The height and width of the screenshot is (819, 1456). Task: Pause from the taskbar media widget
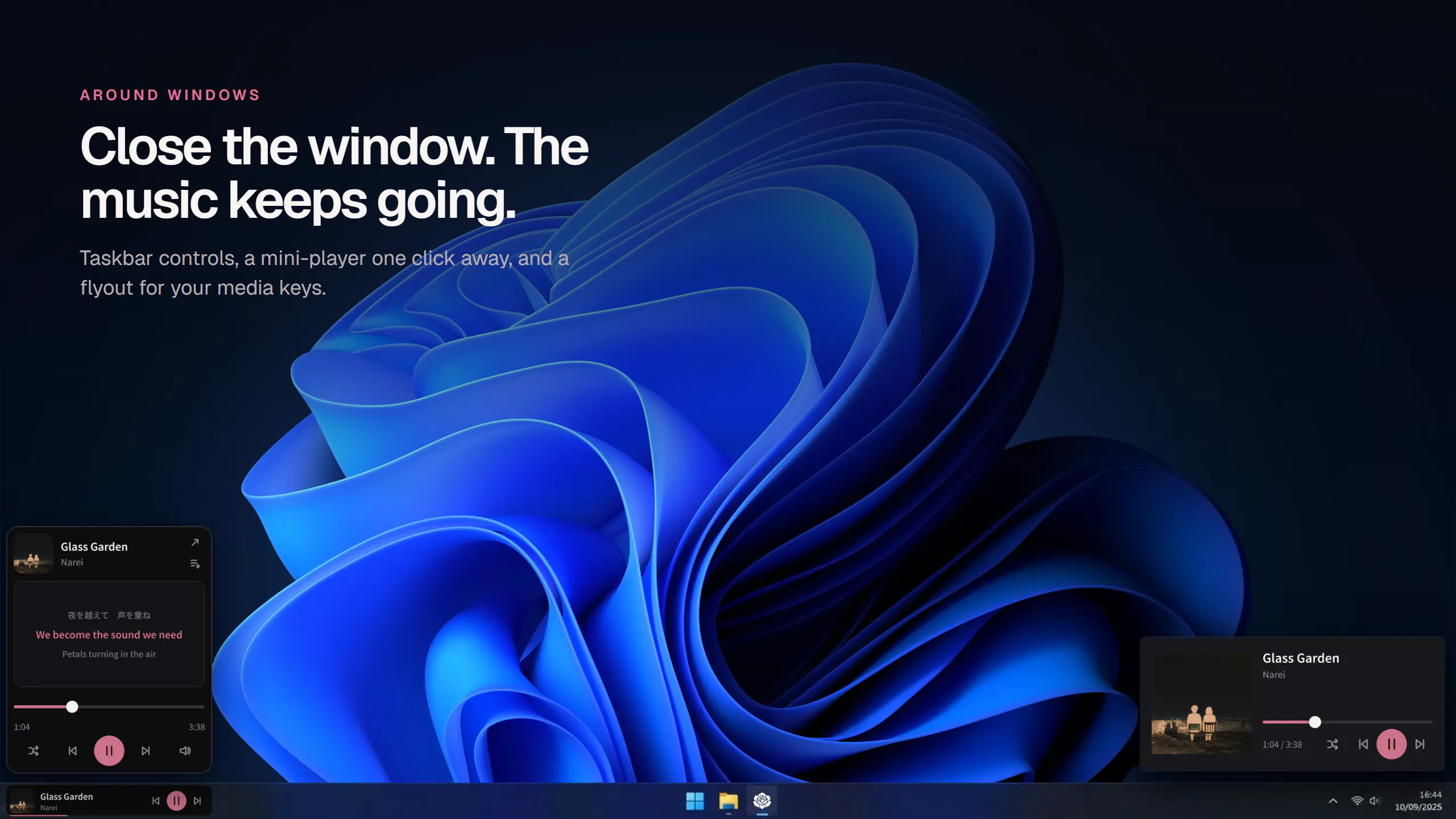(x=176, y=801)
